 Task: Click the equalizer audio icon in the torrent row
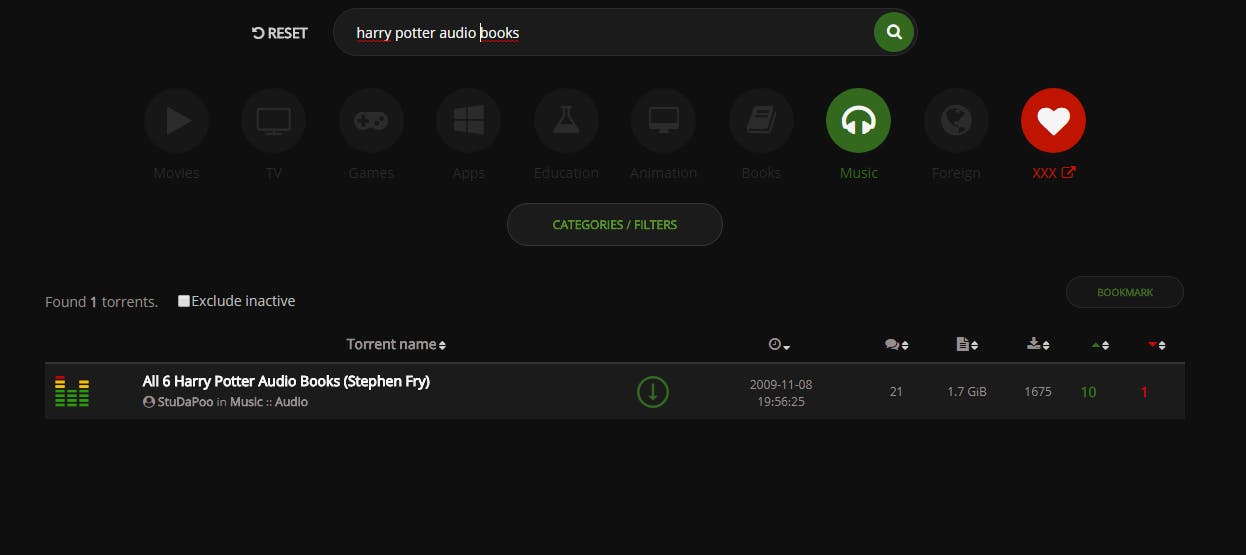72,391
